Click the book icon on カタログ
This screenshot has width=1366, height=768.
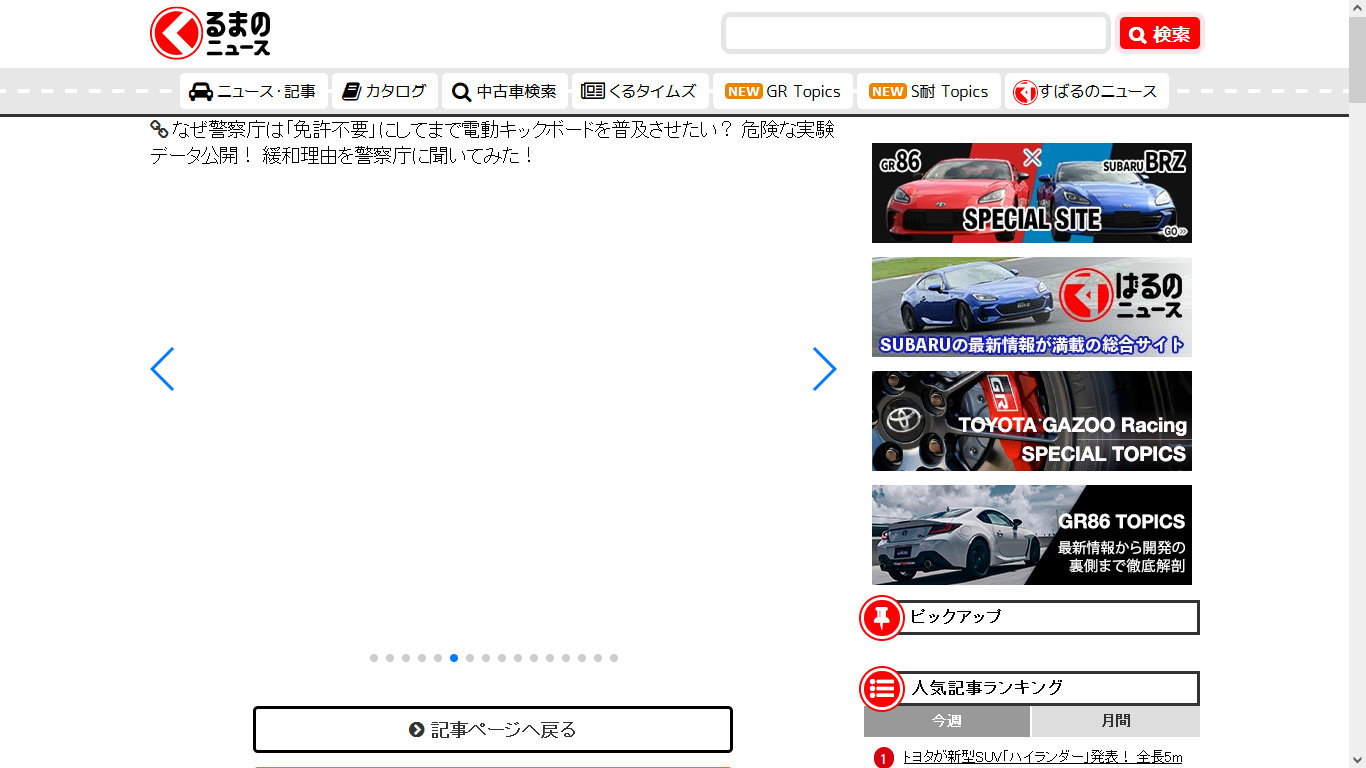pos(351,91)
